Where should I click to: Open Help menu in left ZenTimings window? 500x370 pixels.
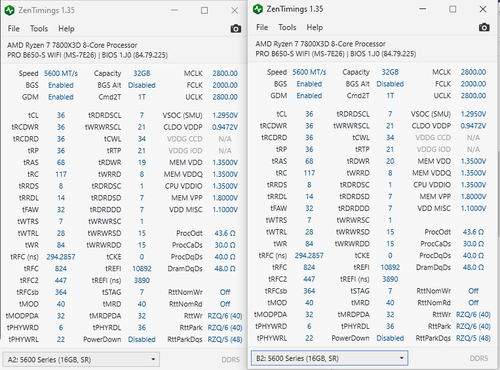tap(66, 29)
